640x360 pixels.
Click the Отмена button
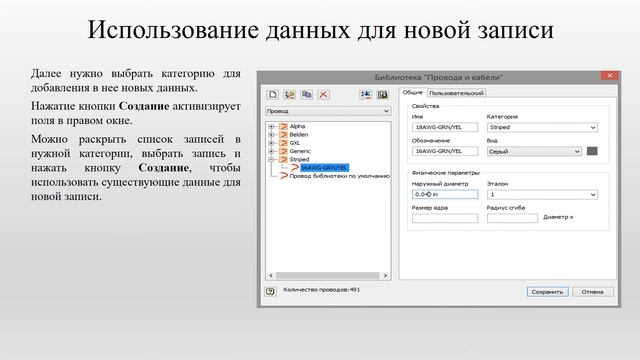(593, 292)
